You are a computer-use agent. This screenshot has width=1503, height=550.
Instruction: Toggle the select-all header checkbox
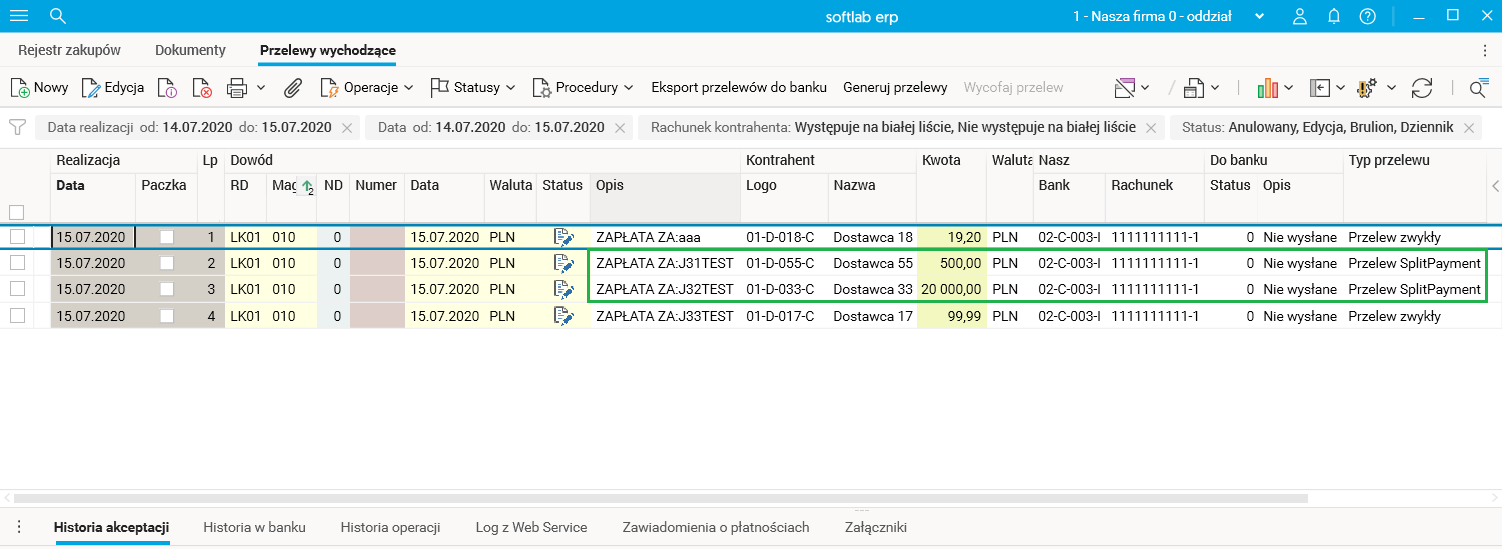coord(16,212)
